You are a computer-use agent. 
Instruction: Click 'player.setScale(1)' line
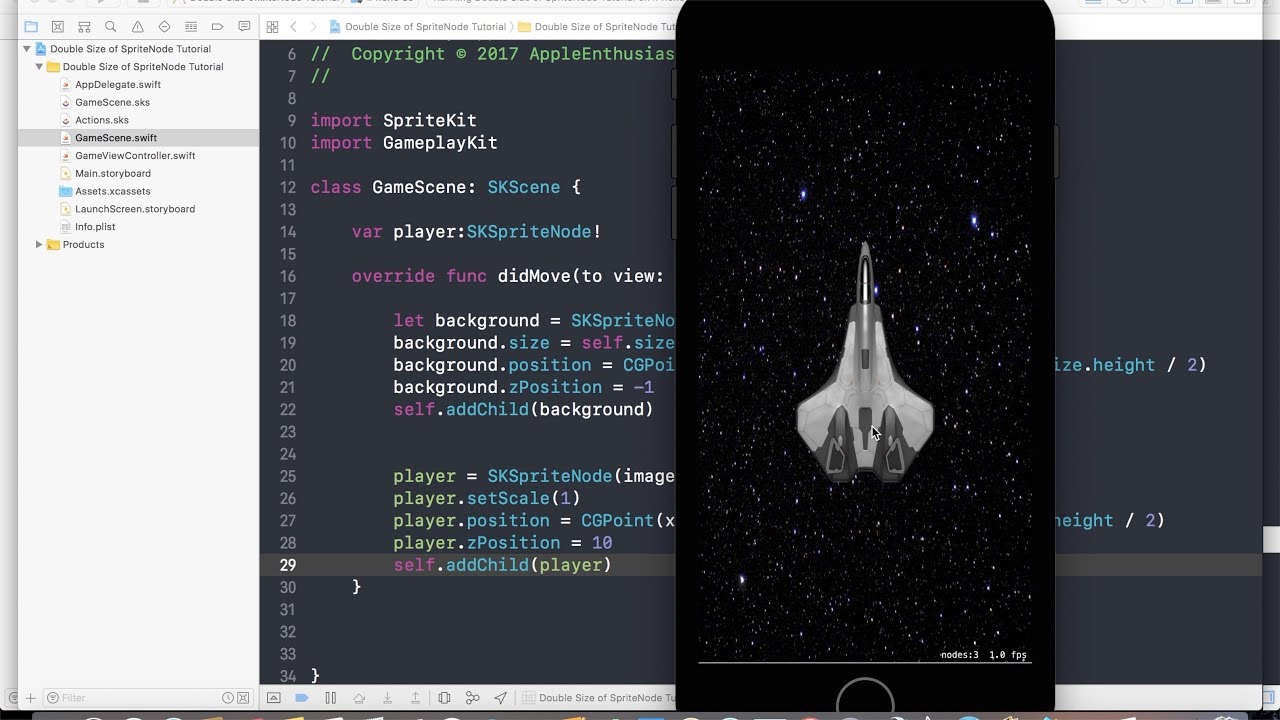(x=486, y=498)
